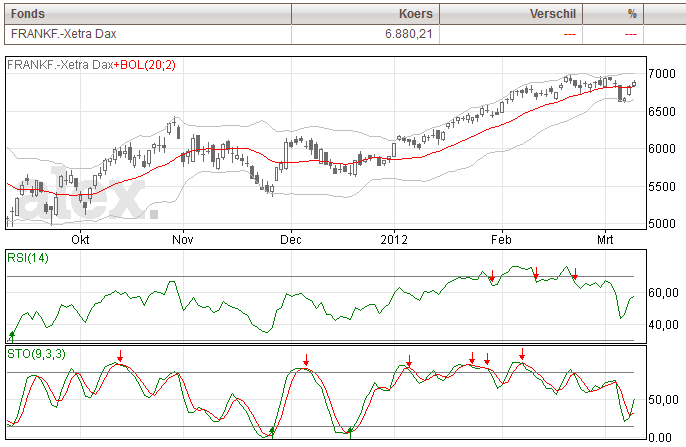Click the Nov month label
Image resolution: width=686 pixels, height=447 pixels.
[x=182, y=240]
